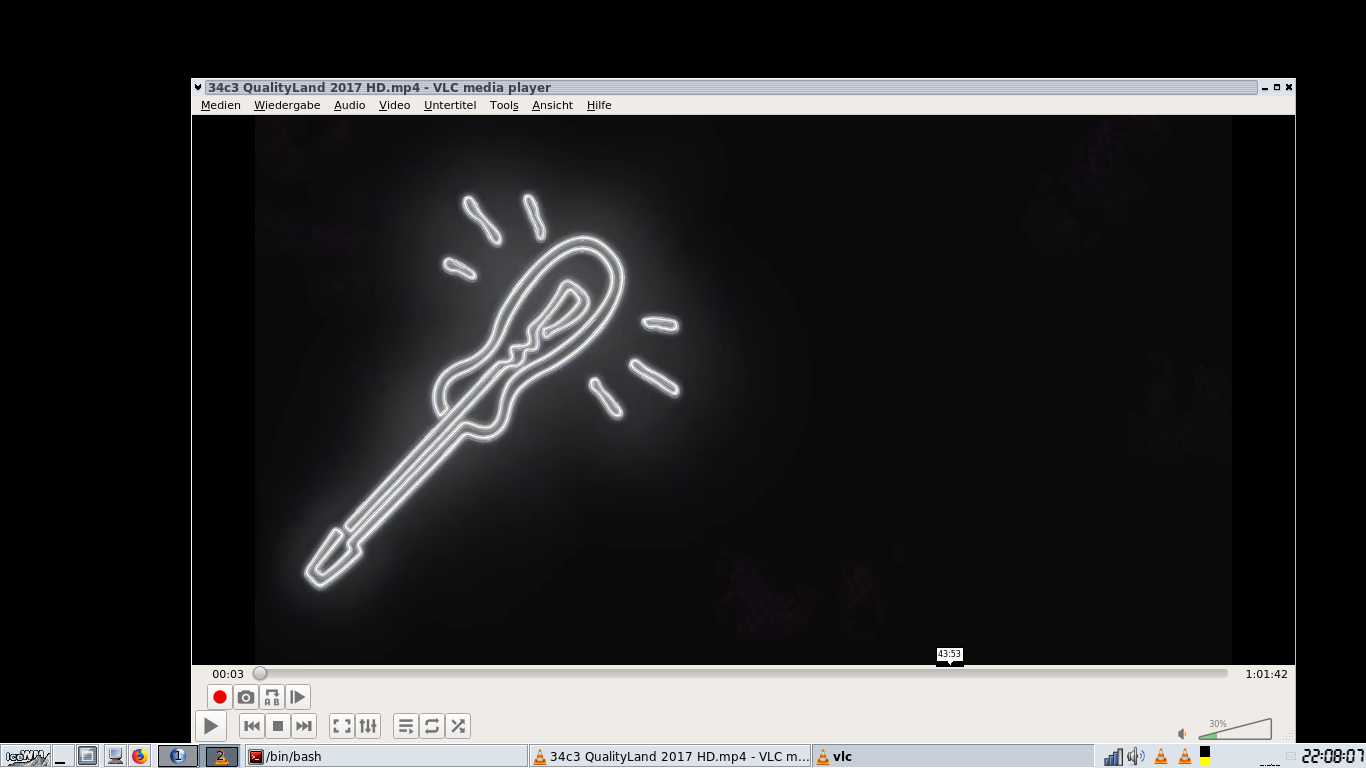Viewport: 1366px width, 768px height.
Task: Show the playlist
Action: coord(406,726)
